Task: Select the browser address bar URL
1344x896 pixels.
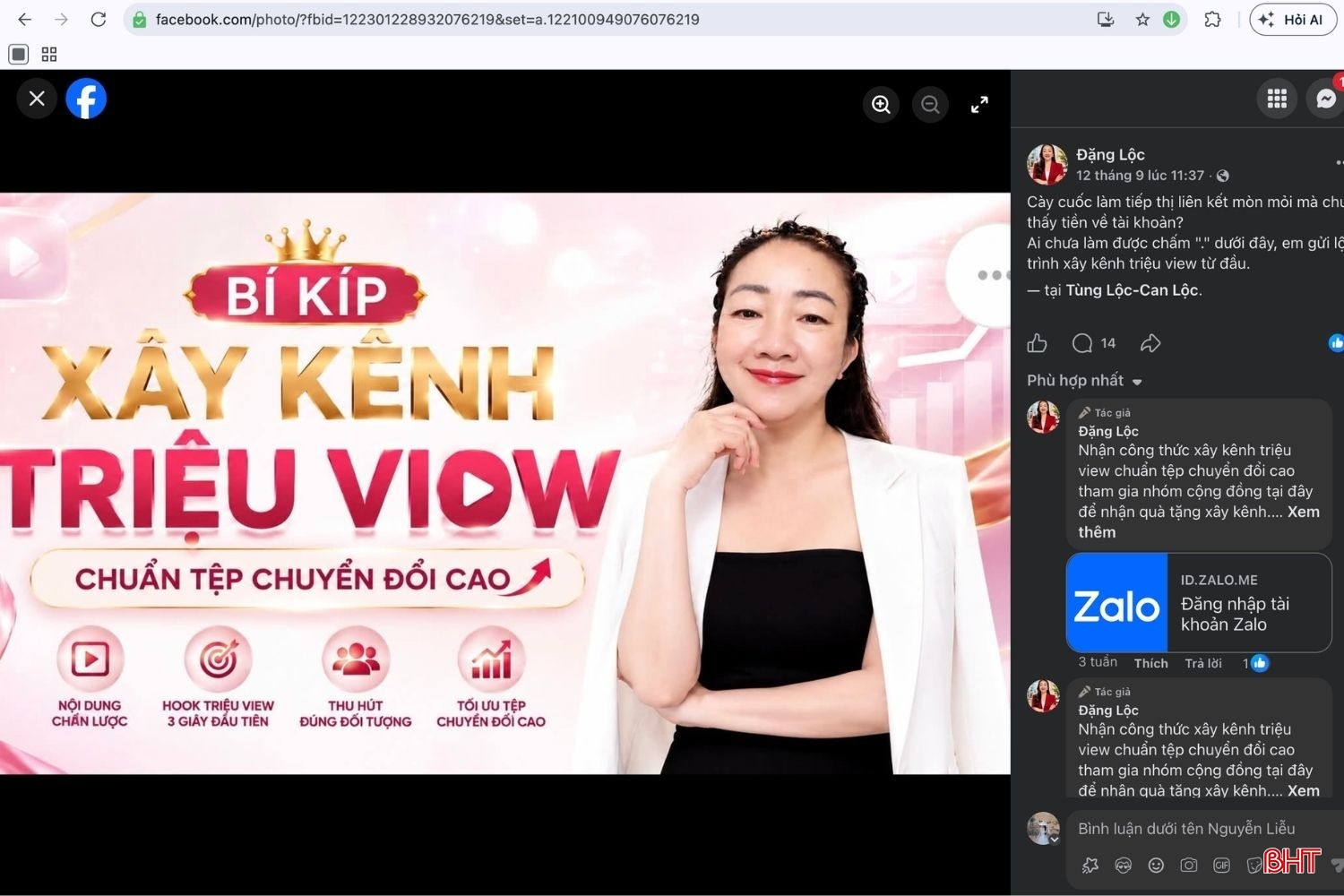Action: click(427, 19)
